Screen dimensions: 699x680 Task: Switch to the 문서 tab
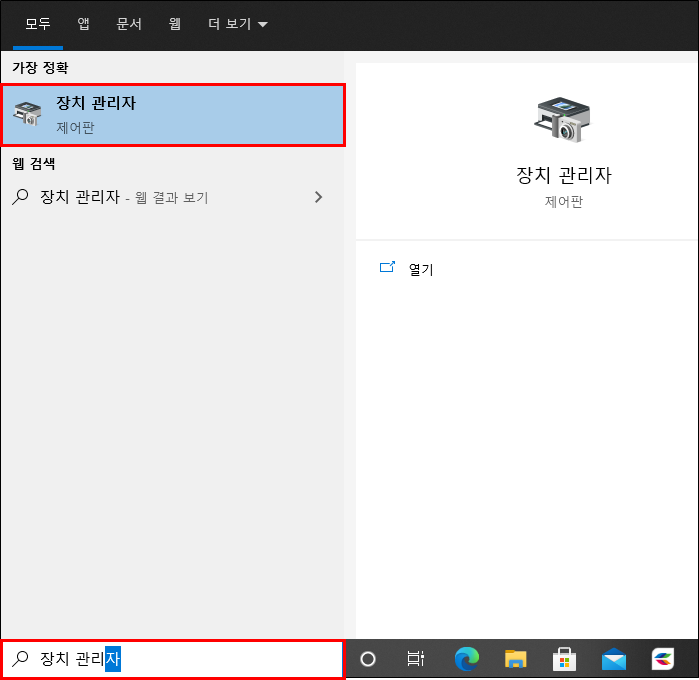coord(129,24)
